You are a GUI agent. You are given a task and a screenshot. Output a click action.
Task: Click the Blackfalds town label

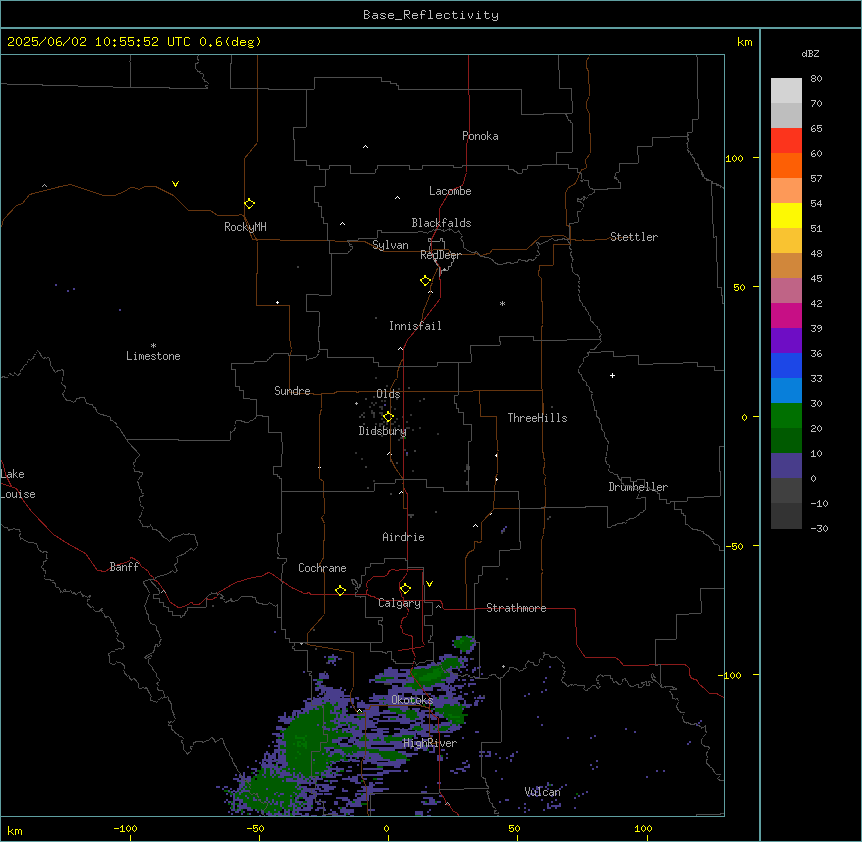(x=441, y=223)
